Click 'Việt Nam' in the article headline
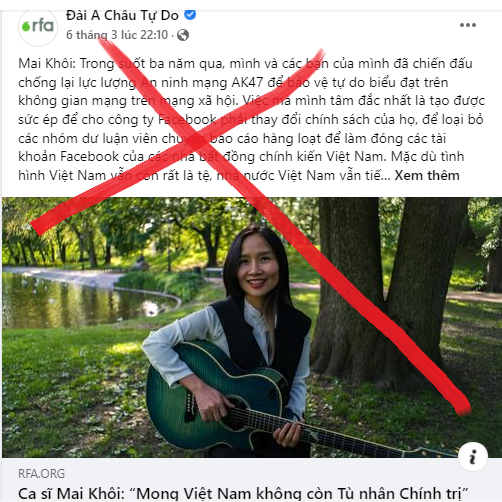The height and width of the screenshot is (502, 502). coord(215,493)
